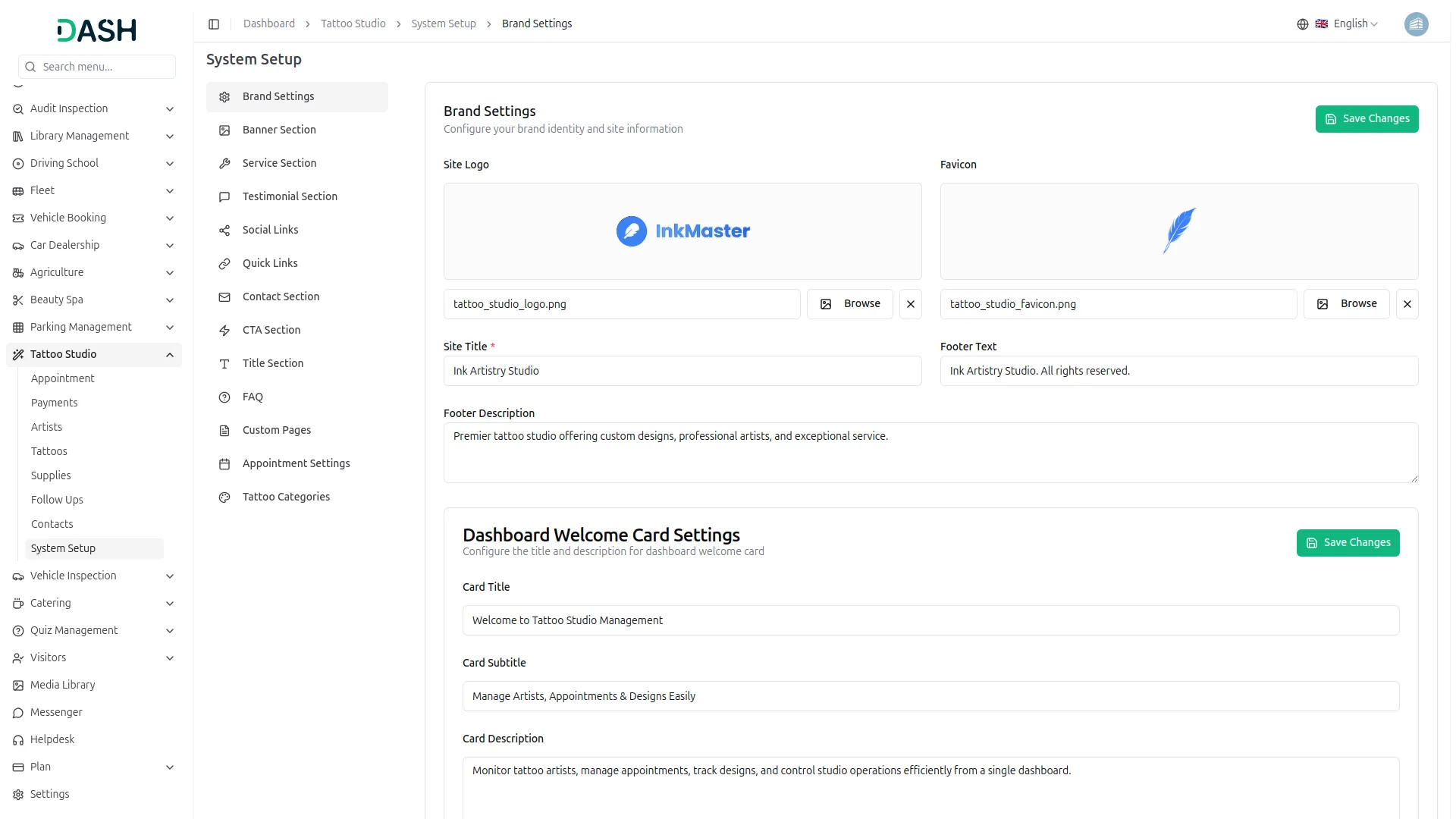Image resolution: width=1456 pixels, height=819 pixels.
Task: Clear the favicon file with X
Action: [x=1407, y=304]
